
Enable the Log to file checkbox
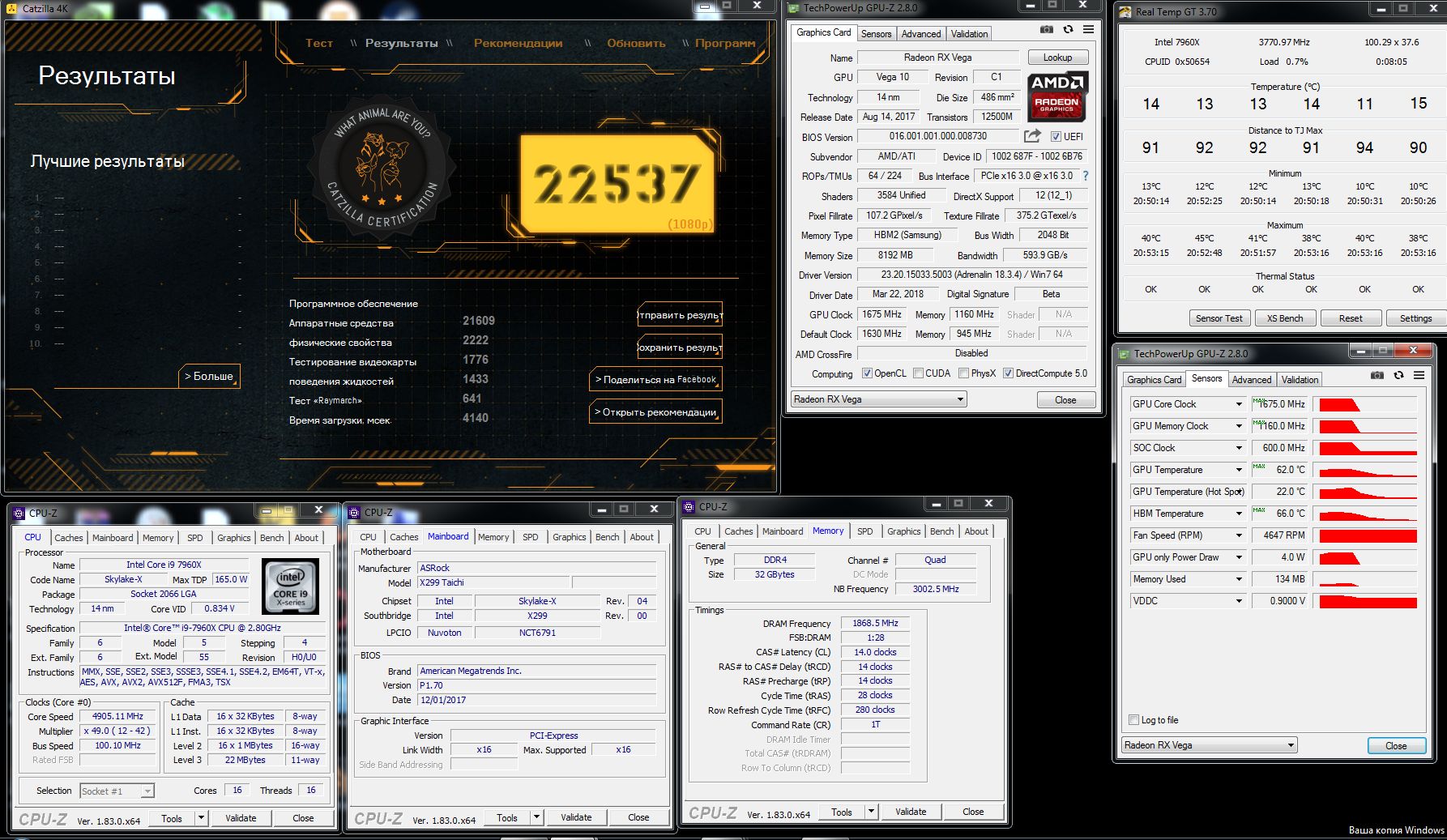tap(1133, 720)
